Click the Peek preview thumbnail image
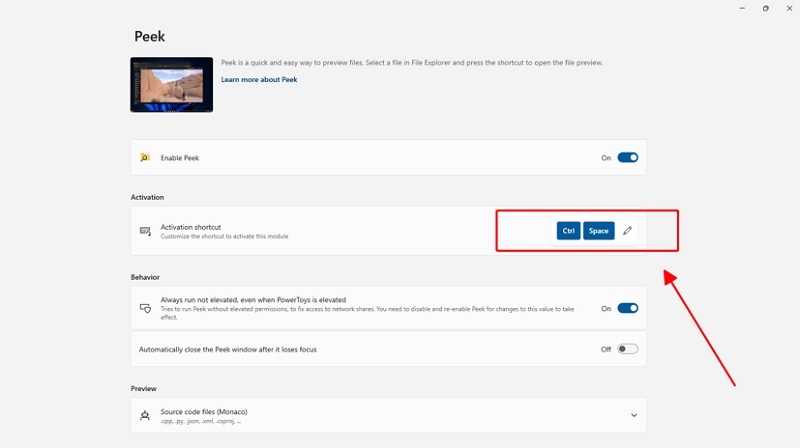Image resolution: width=800 pixels, height=448 pixels. point(171,84)
